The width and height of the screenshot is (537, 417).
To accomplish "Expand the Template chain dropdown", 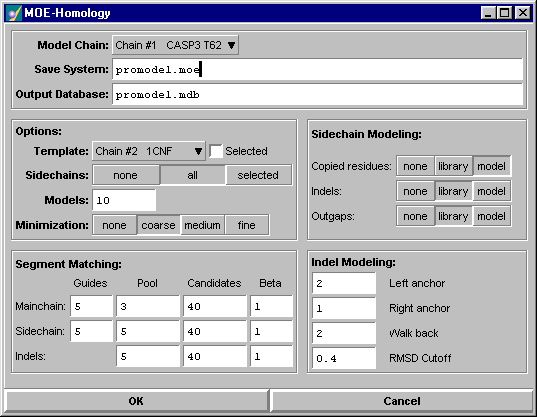I will (x=149, y=151).
